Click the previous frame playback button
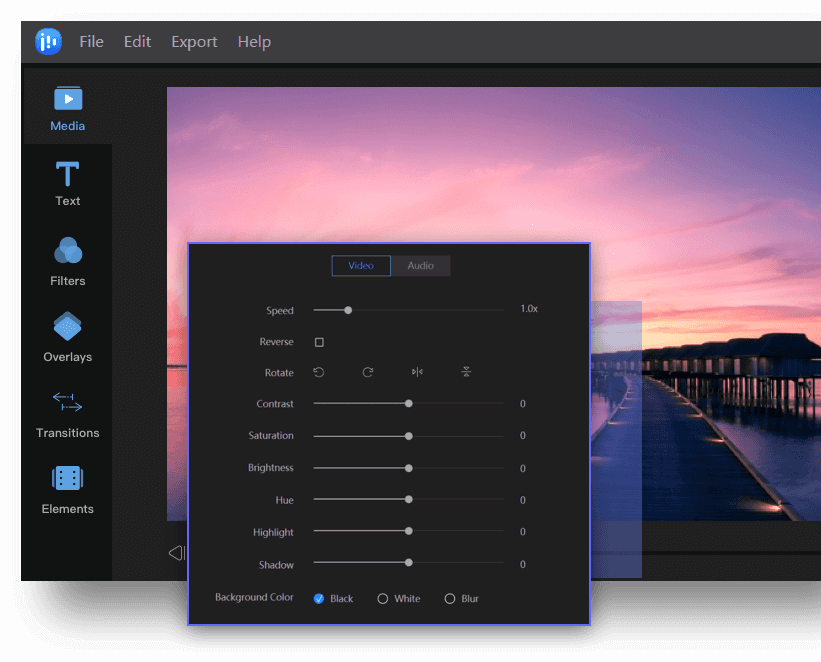The width and height of the screenshot is (821, 662). (176, 553)
